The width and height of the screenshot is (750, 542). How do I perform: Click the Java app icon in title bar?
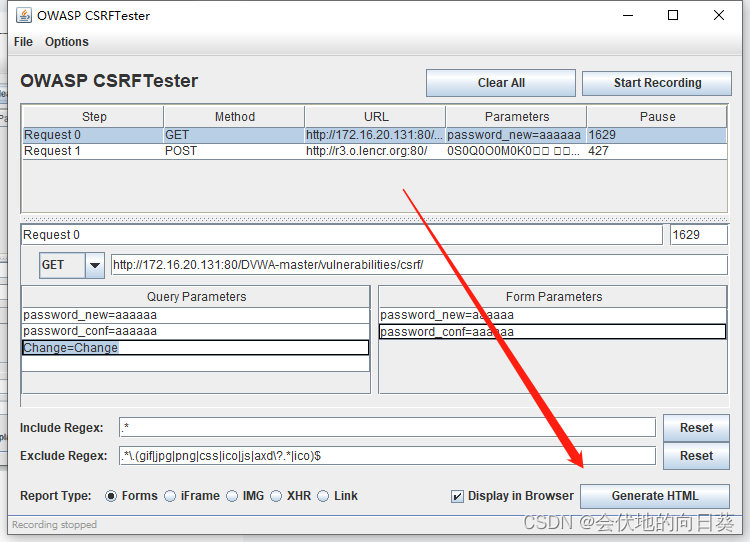pos(23,15)
